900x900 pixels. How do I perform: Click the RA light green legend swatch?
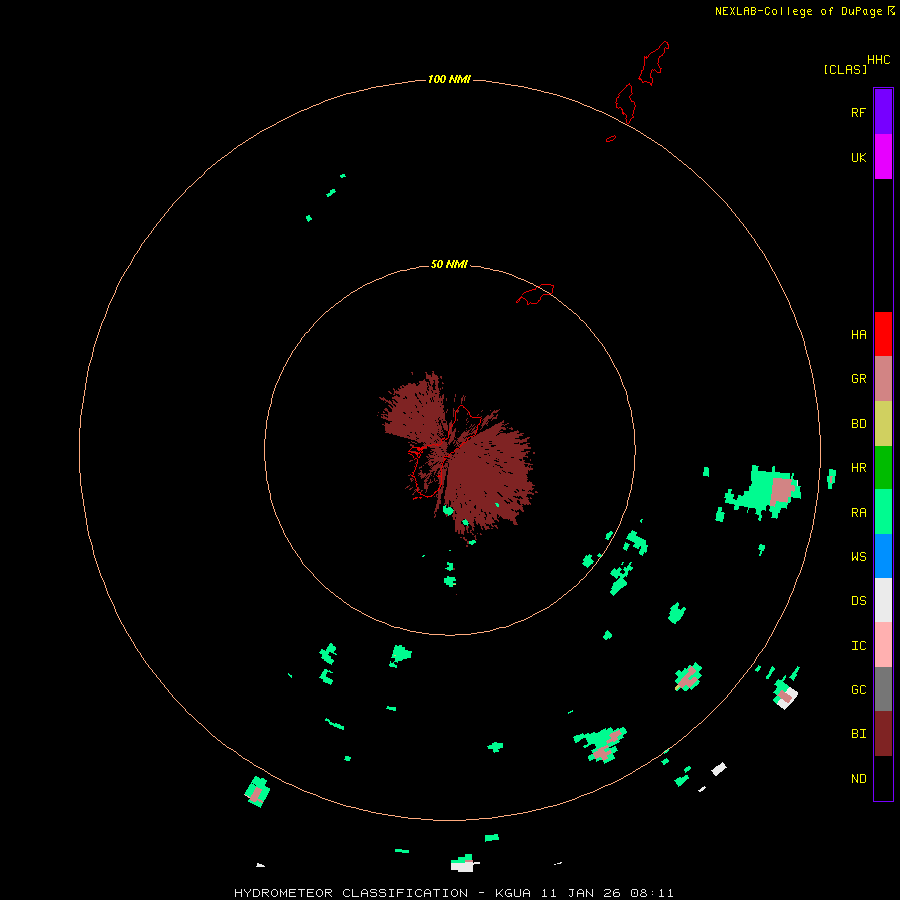pos(883,512)
